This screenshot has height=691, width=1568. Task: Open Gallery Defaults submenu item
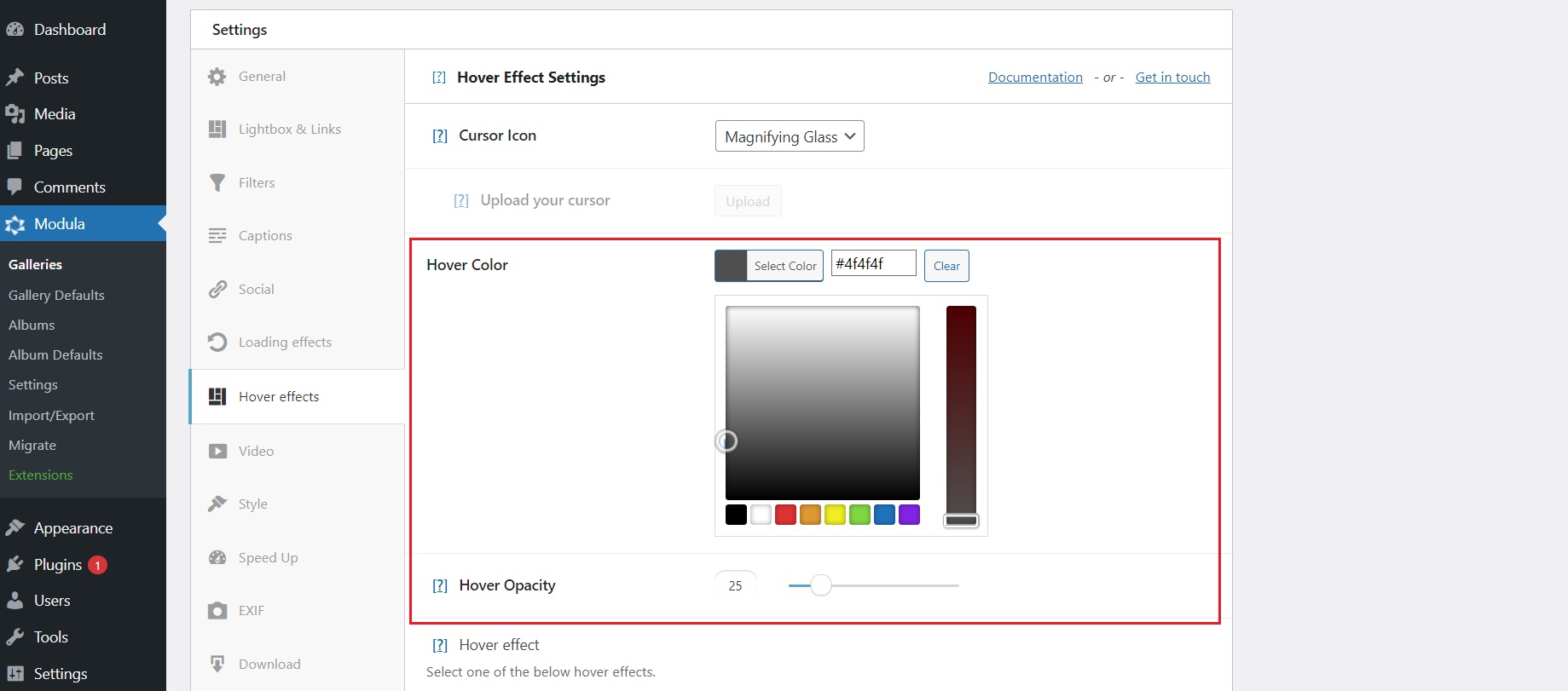(56, 295)
